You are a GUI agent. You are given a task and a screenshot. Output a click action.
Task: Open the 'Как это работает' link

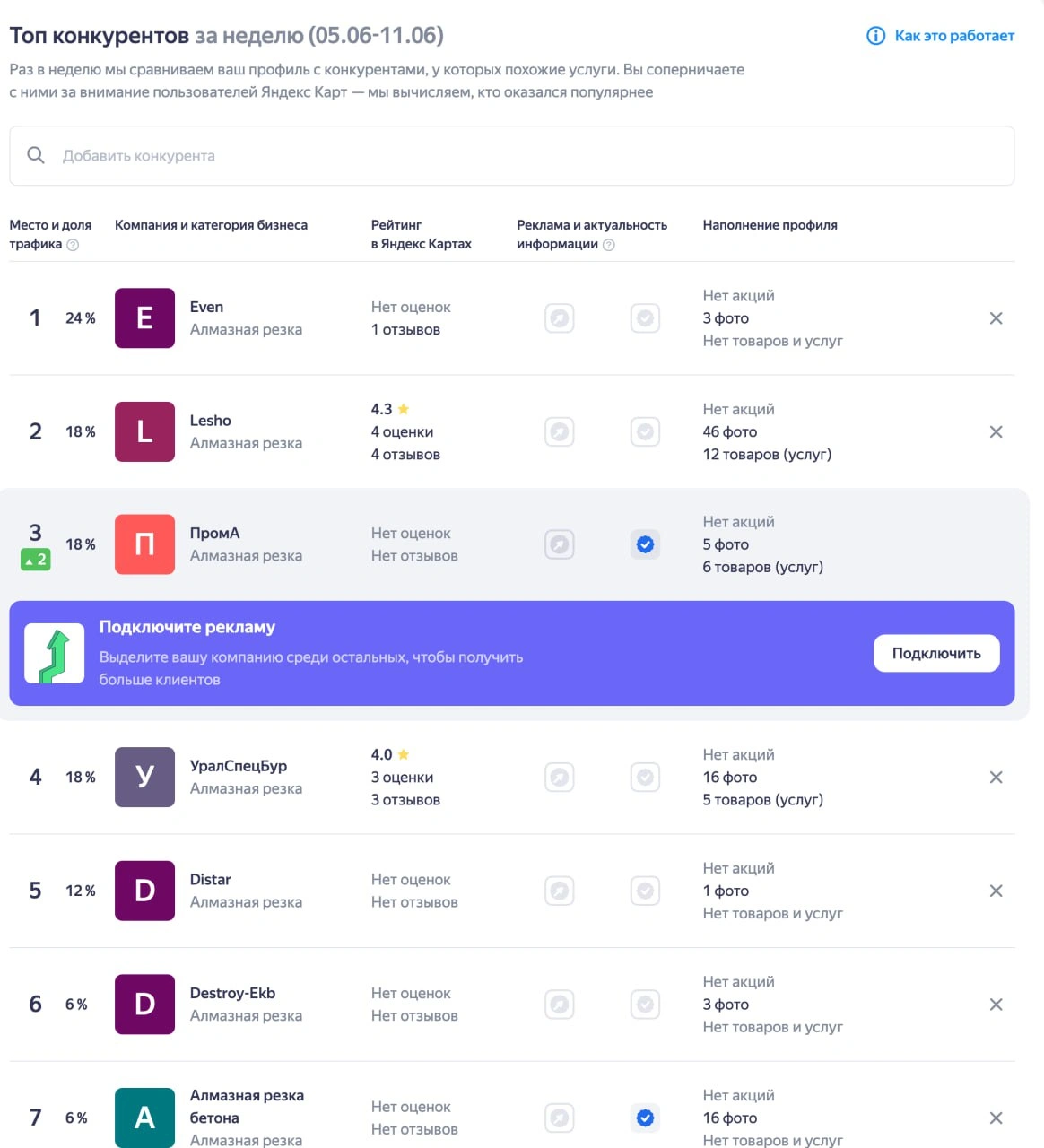[954, 36]
